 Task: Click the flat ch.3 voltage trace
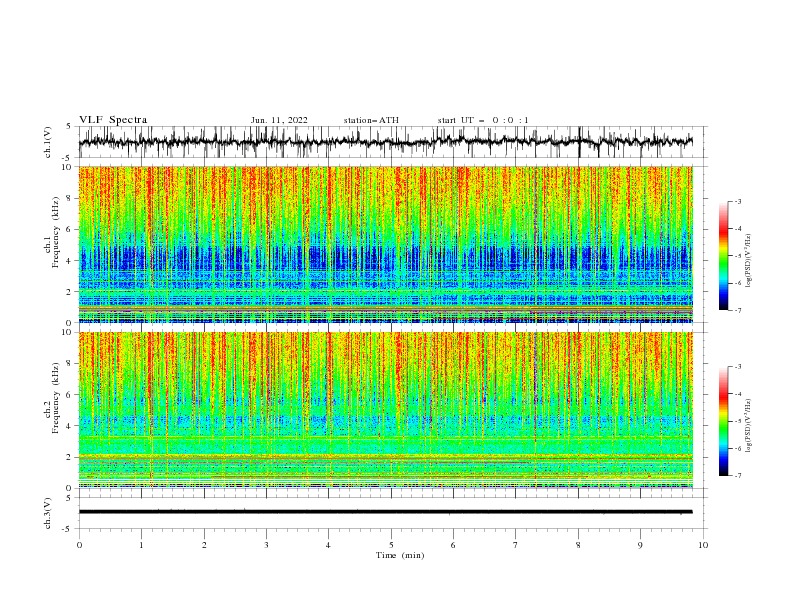(385, 512)
